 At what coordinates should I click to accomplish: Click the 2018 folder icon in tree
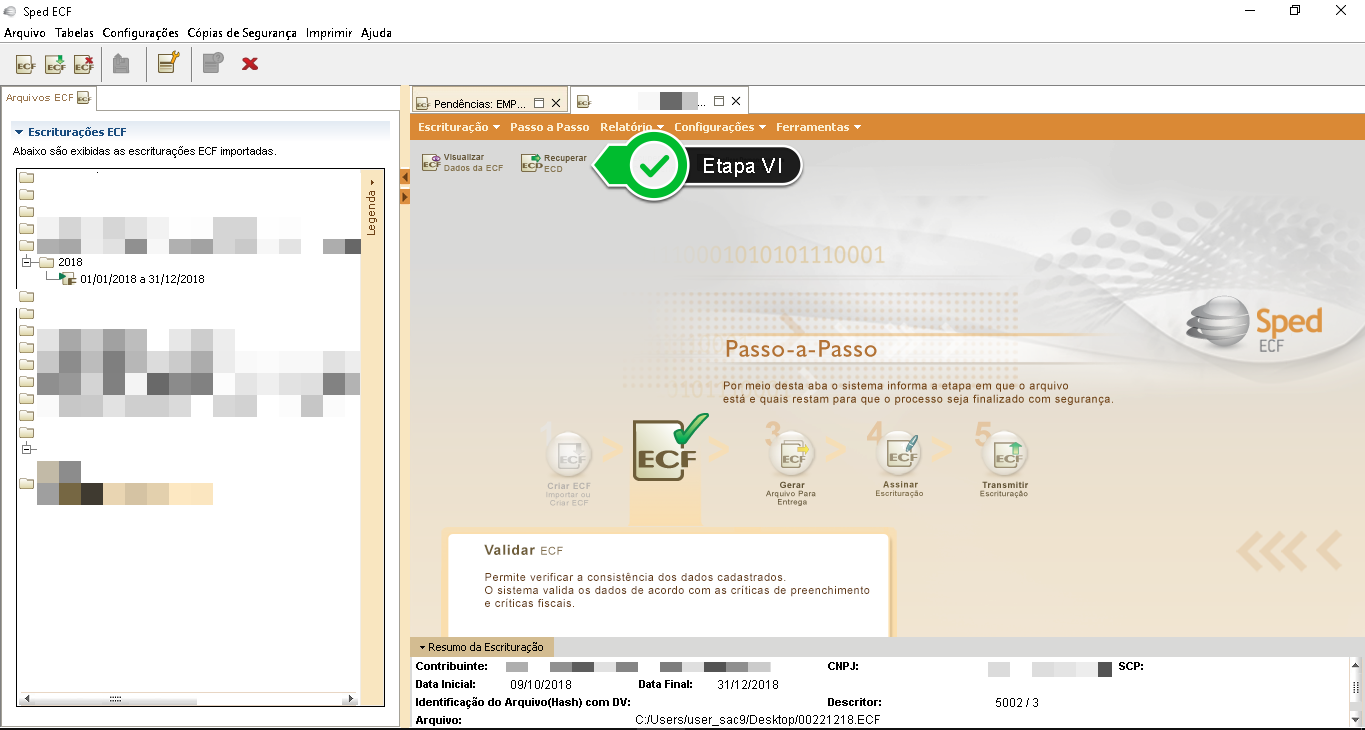(x=46, y=262)
